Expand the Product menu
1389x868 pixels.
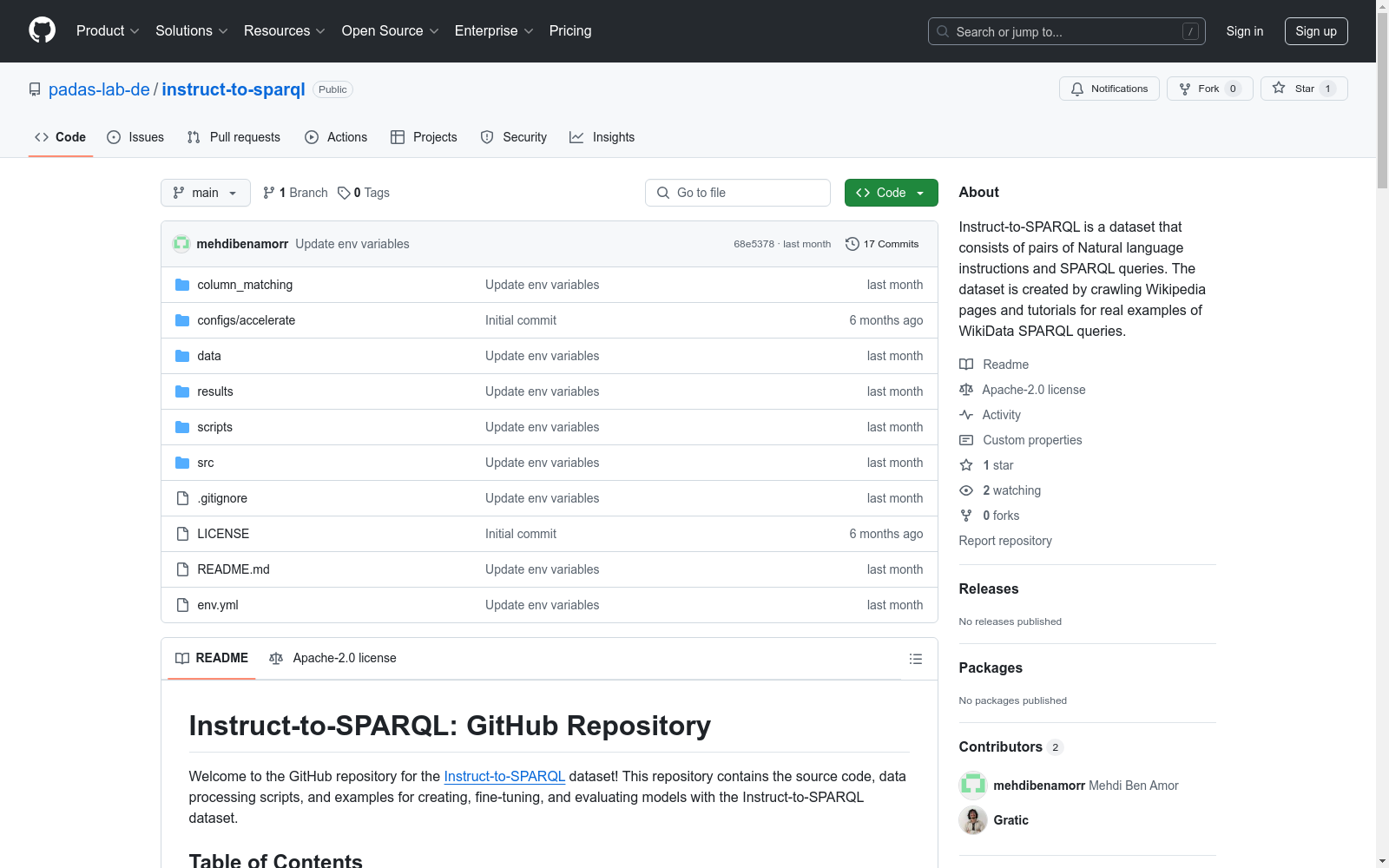tap(108, 31)
